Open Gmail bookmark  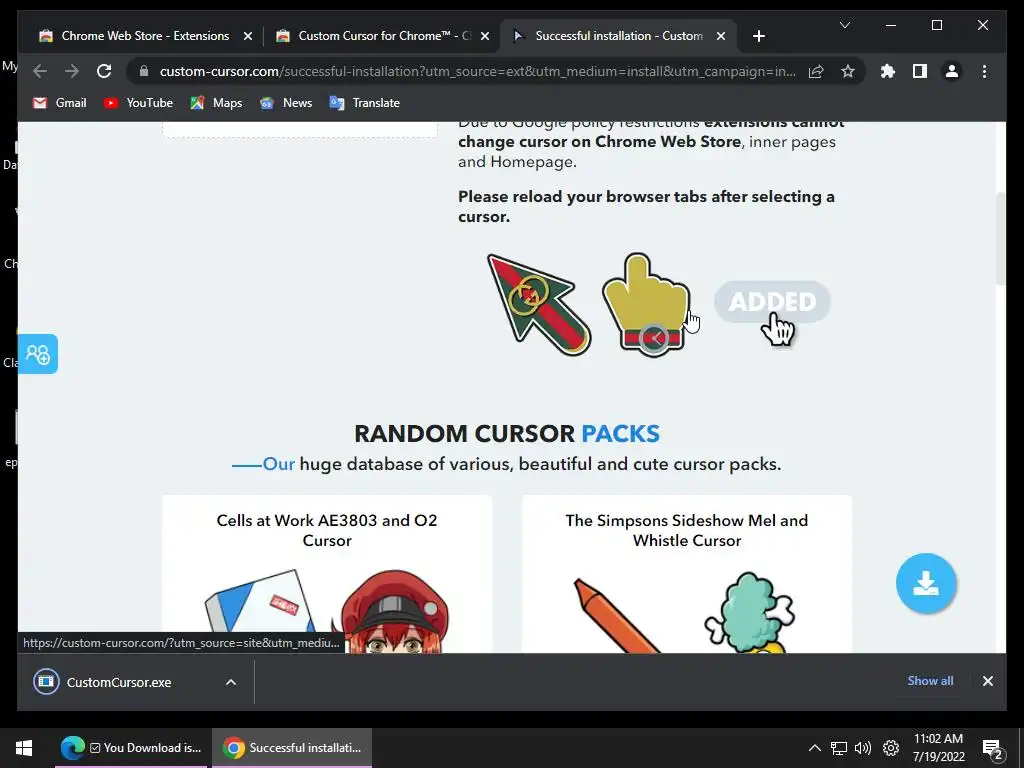tap(59, 103)
